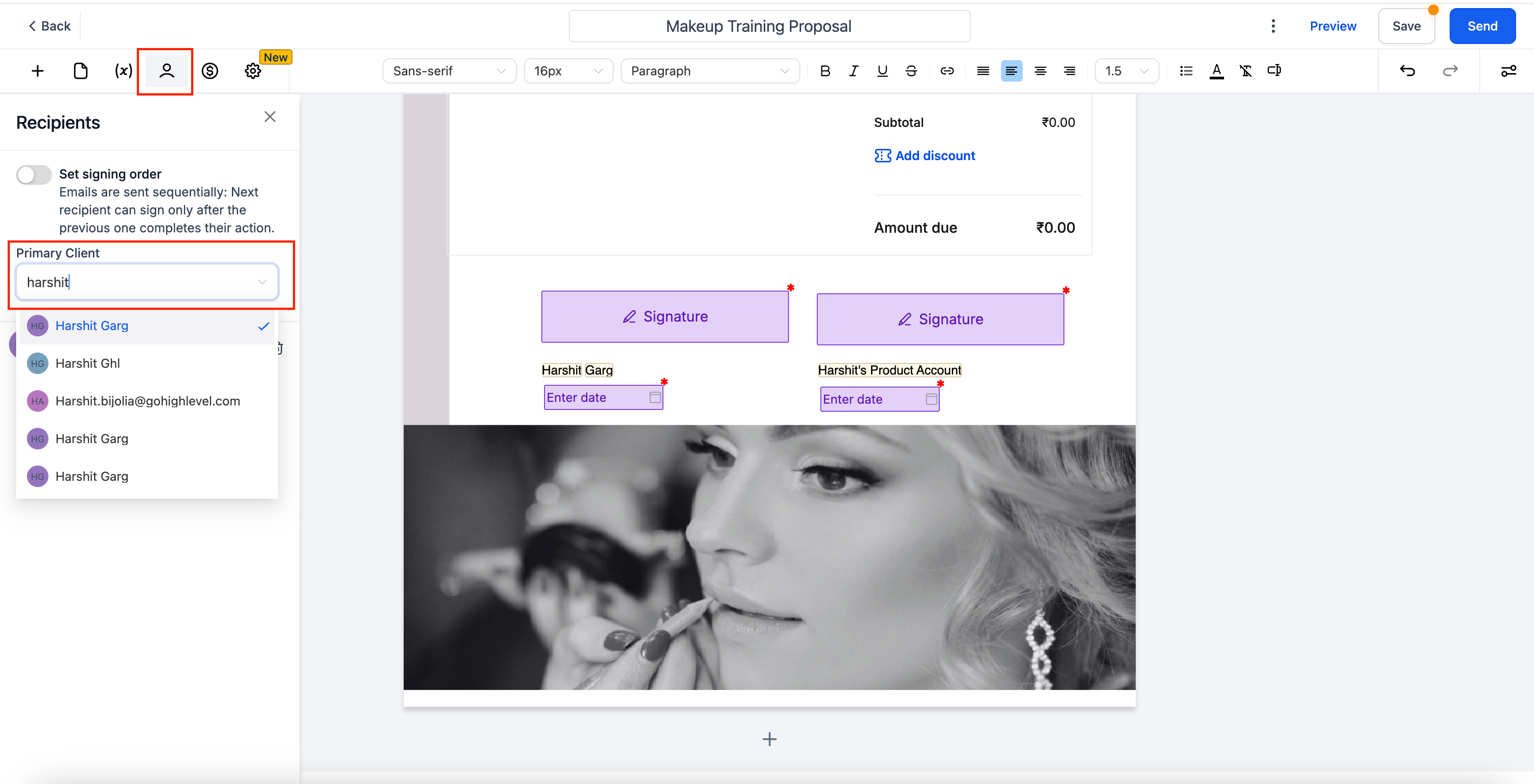Open the custom variables (x) panel
The image size is (1534, 784).
(123, 71)
